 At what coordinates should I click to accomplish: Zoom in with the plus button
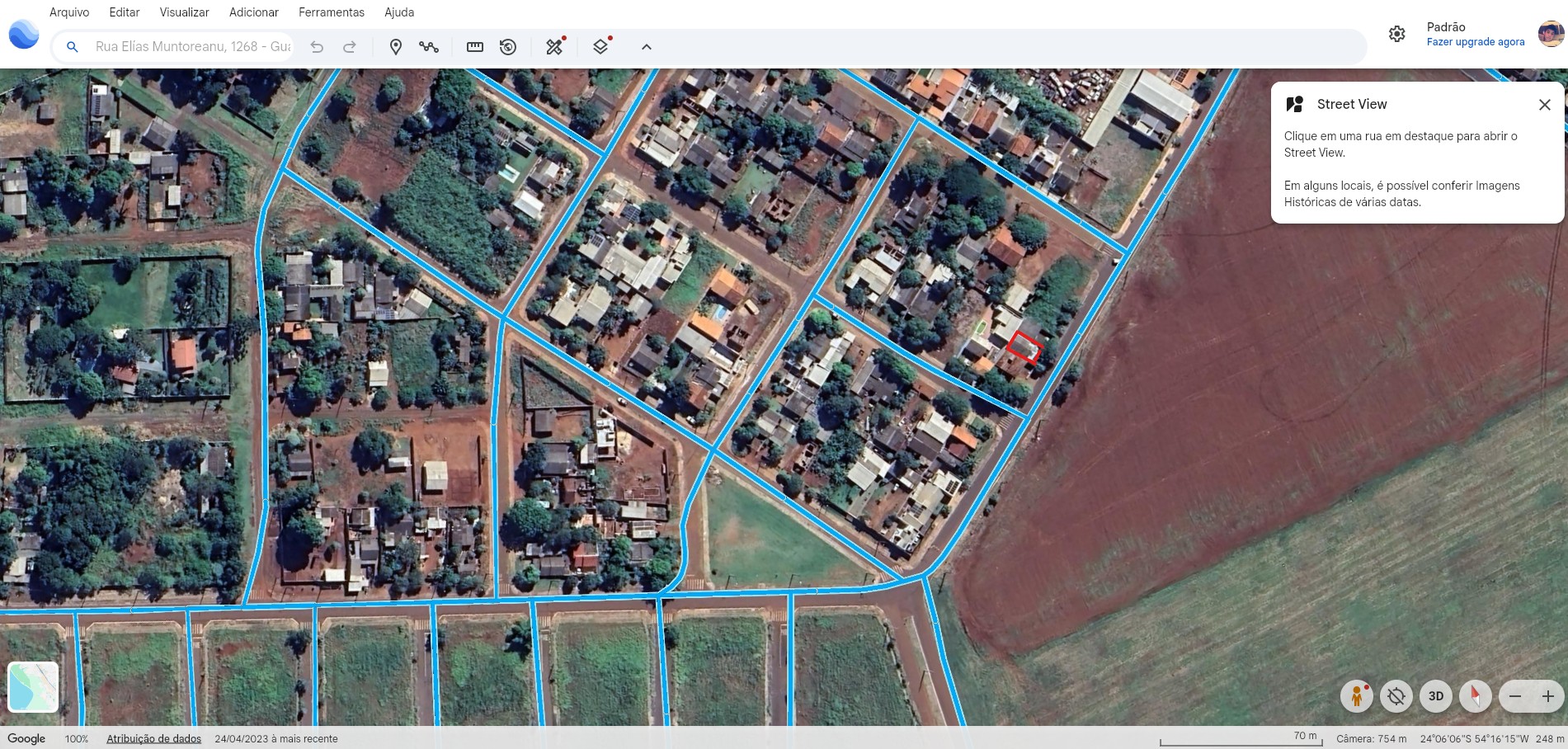point(1547,696)
